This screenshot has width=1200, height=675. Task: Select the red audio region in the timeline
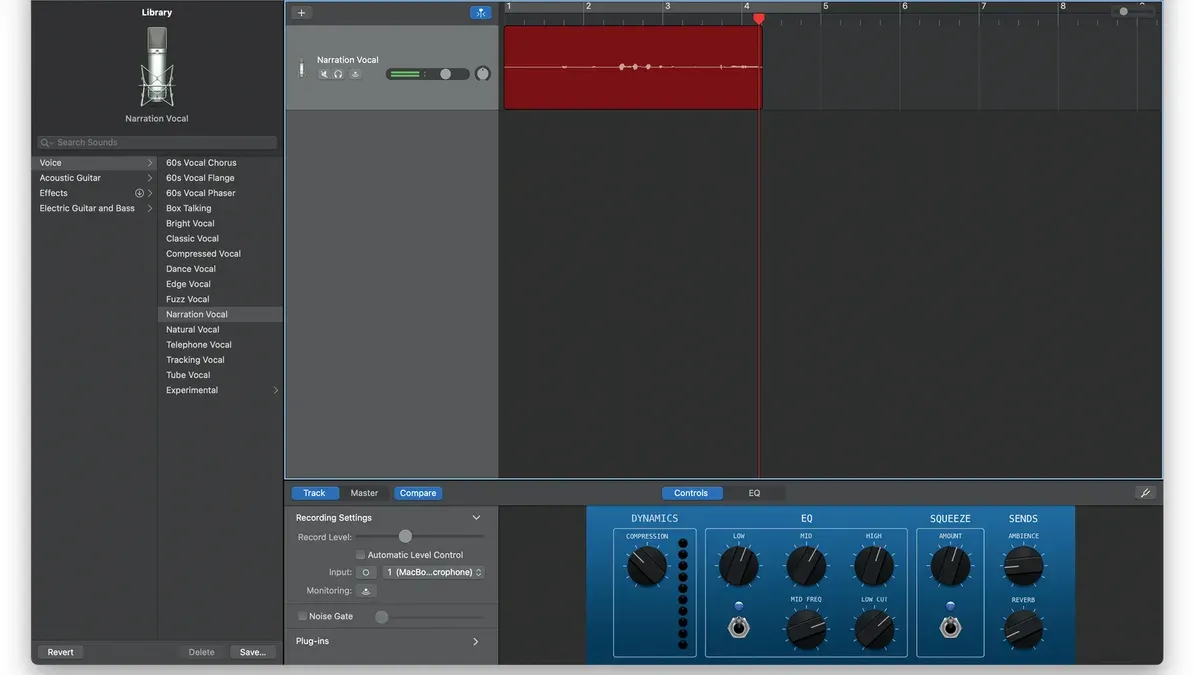click(x=632, y=67)
